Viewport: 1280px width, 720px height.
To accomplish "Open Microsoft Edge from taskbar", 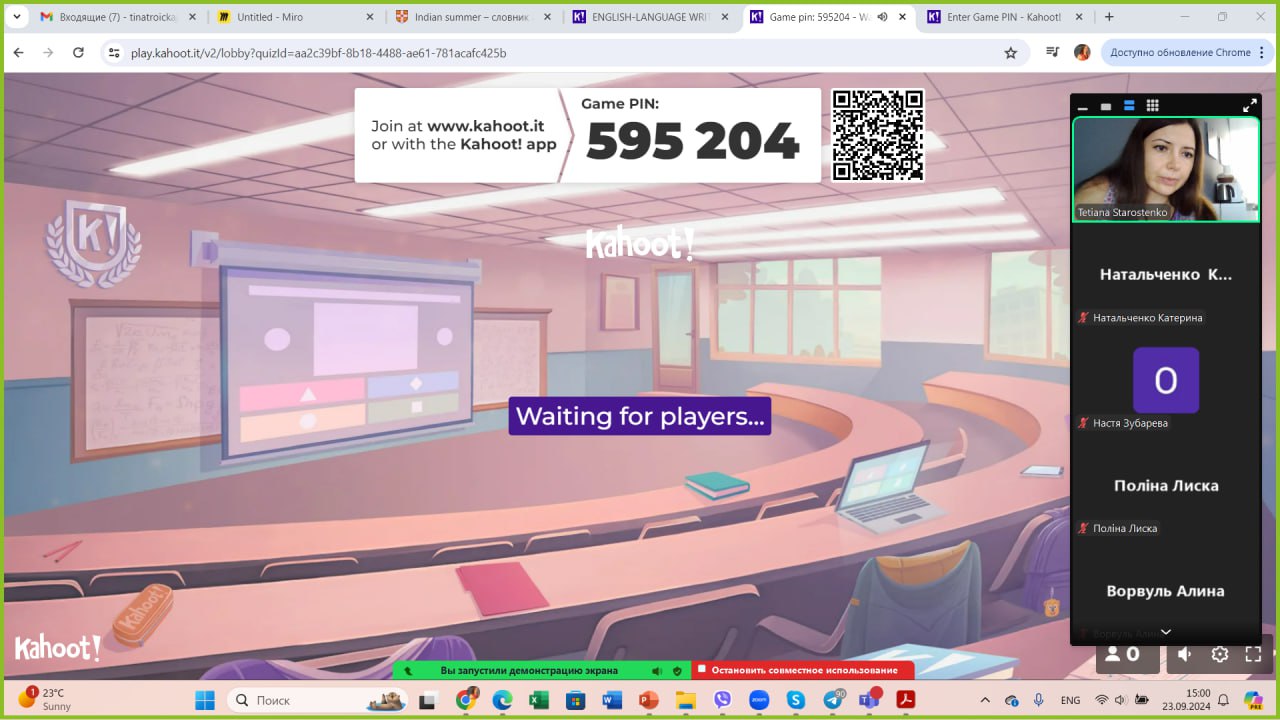I will (503, 700).
